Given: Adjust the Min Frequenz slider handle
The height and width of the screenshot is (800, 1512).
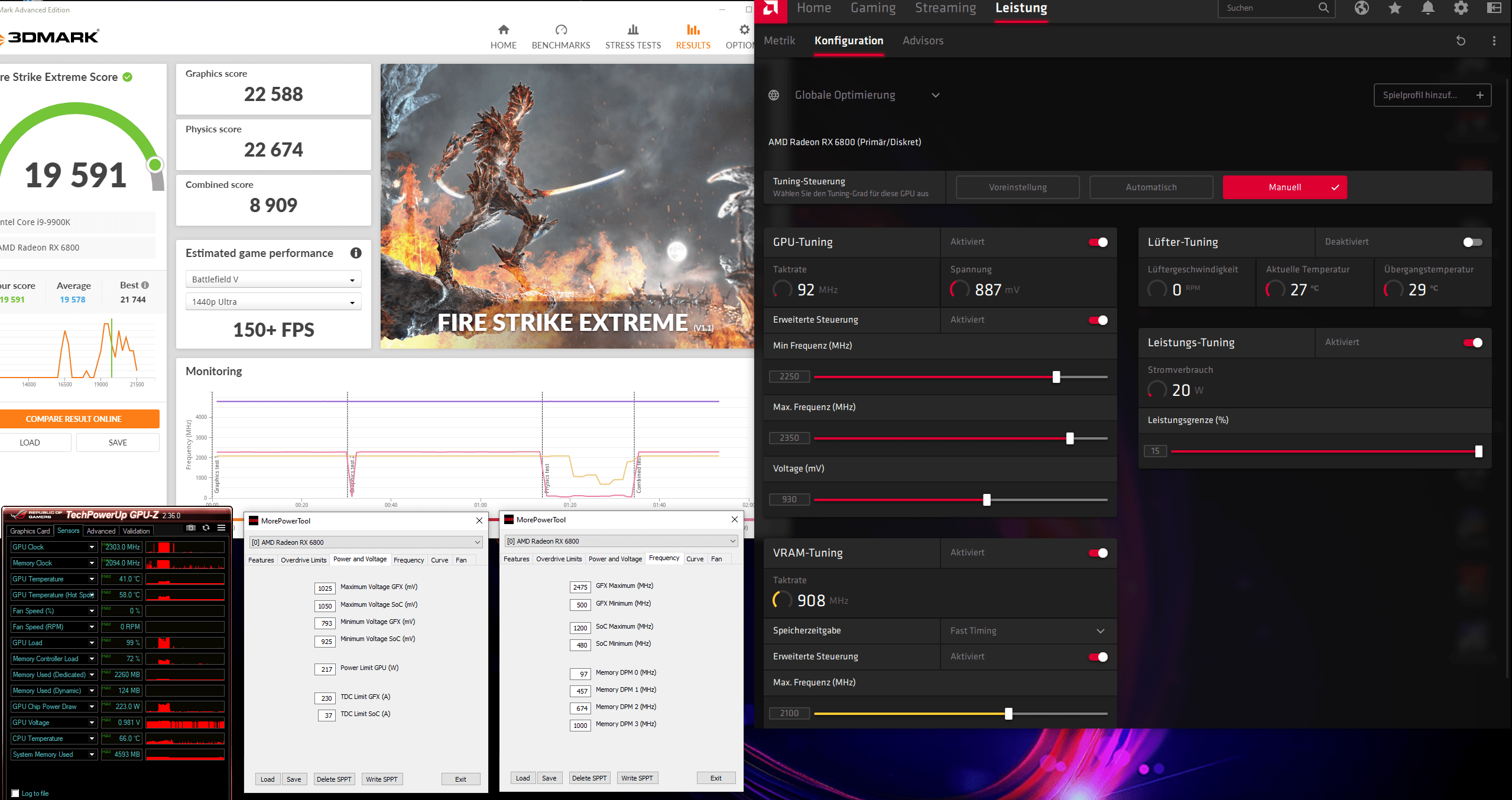Looking at the screenshot, I should 1056,377.
